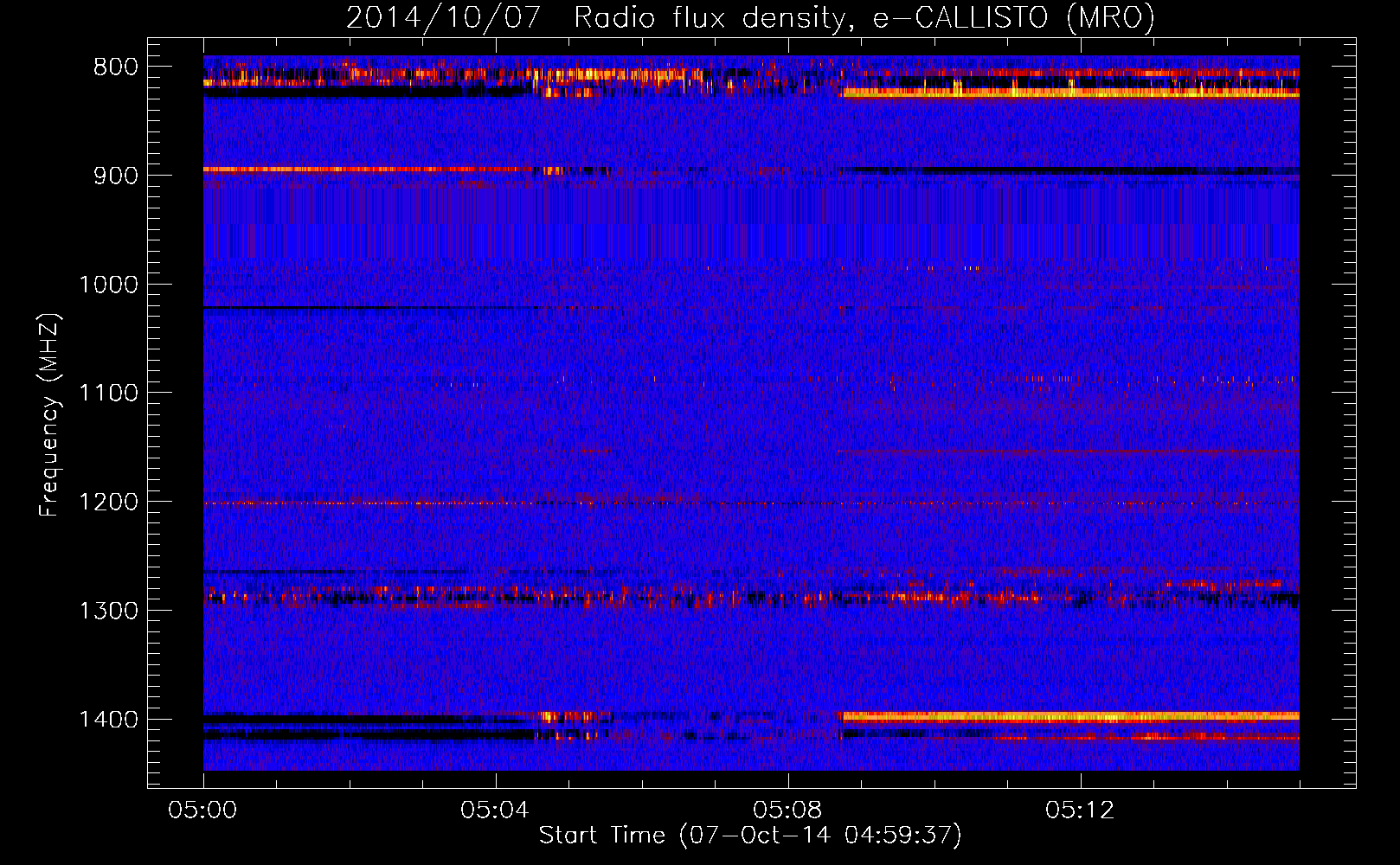Click the "05:08" time tick label
This screenshot has height=865, width=1400.
(x=787, y=811)
